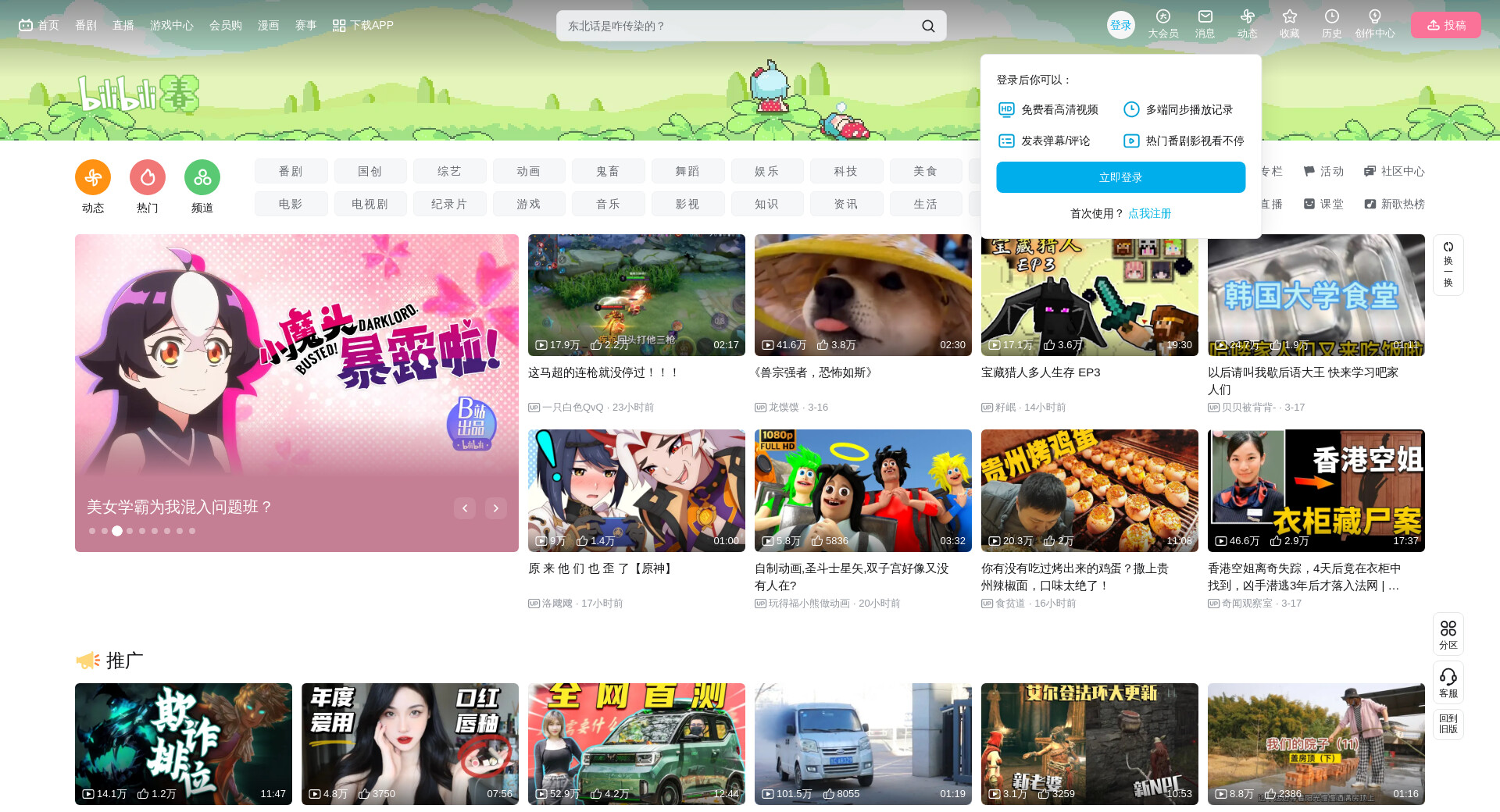Open the 创作中心 lightbulb icon
Image resolution: width=1500 pixels, height=812 pixels.
click(1375, 24)
